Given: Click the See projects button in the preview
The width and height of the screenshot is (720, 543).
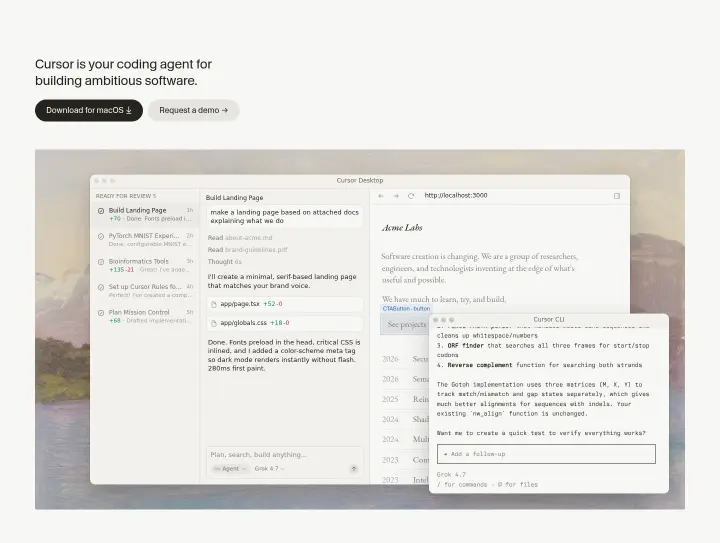Looking at the screenshot, I should 405,325.
